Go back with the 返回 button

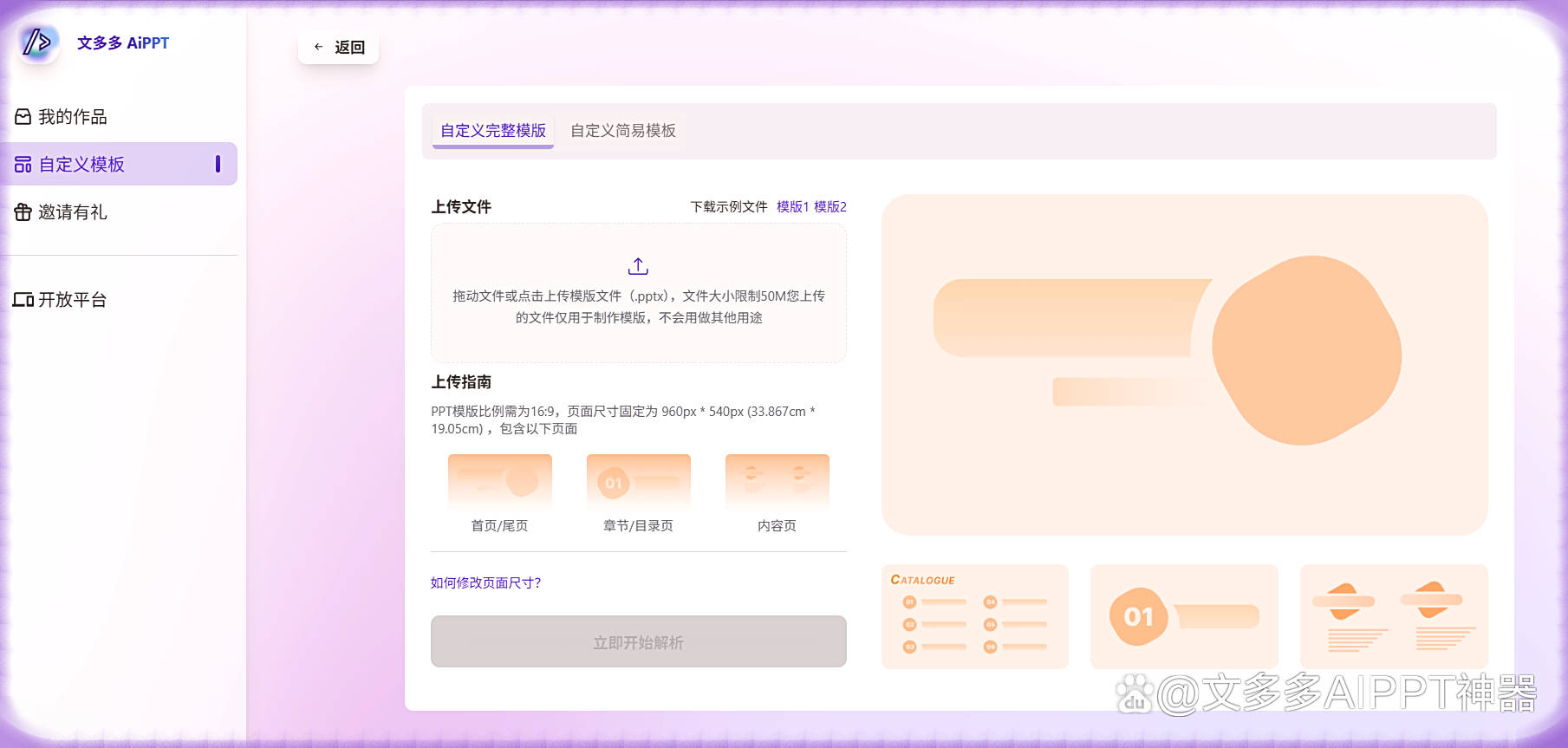[x=338, y=47]
